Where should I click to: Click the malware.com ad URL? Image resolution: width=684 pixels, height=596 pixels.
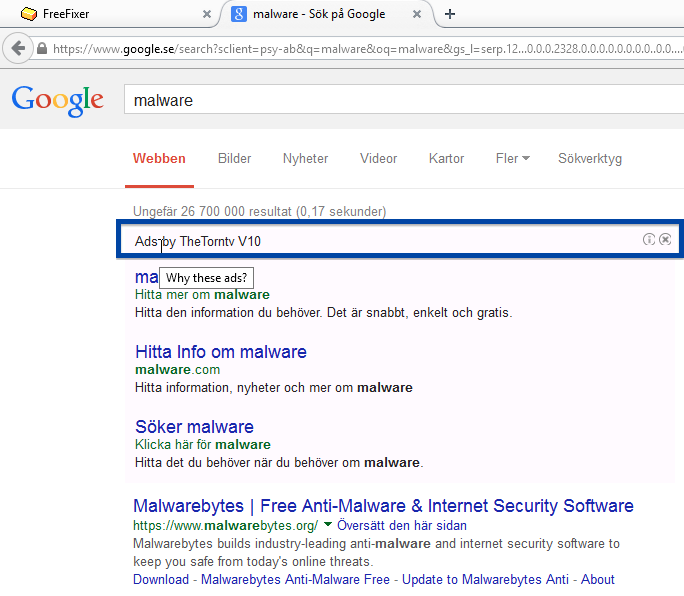click(x=178, y=370)
